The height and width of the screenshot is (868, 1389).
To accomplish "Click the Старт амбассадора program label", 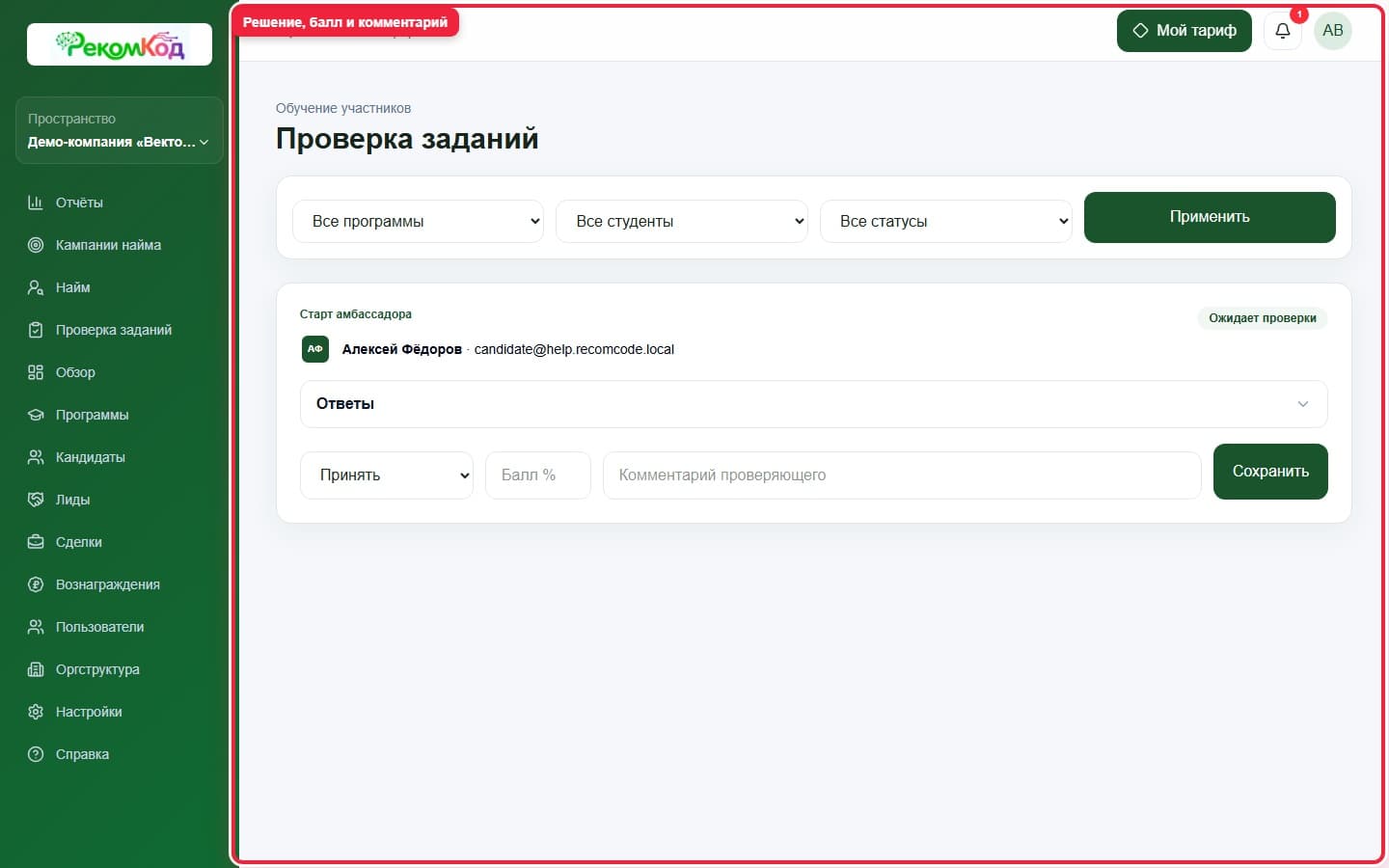I will [356, 314].
